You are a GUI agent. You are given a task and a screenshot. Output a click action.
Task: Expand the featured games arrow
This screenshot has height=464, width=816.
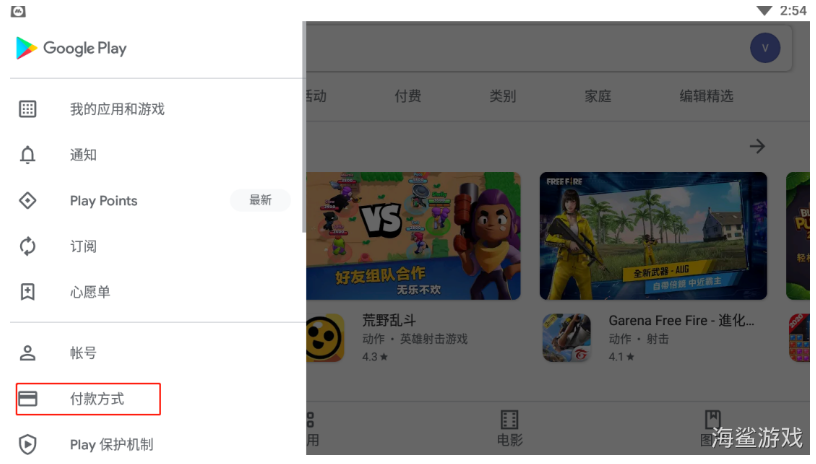coord(757,146)
